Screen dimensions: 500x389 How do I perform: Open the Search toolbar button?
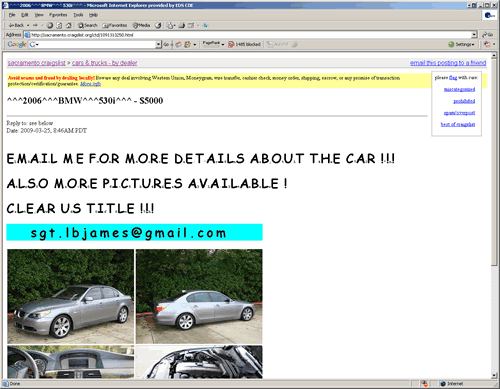click(x=88, y=25)
